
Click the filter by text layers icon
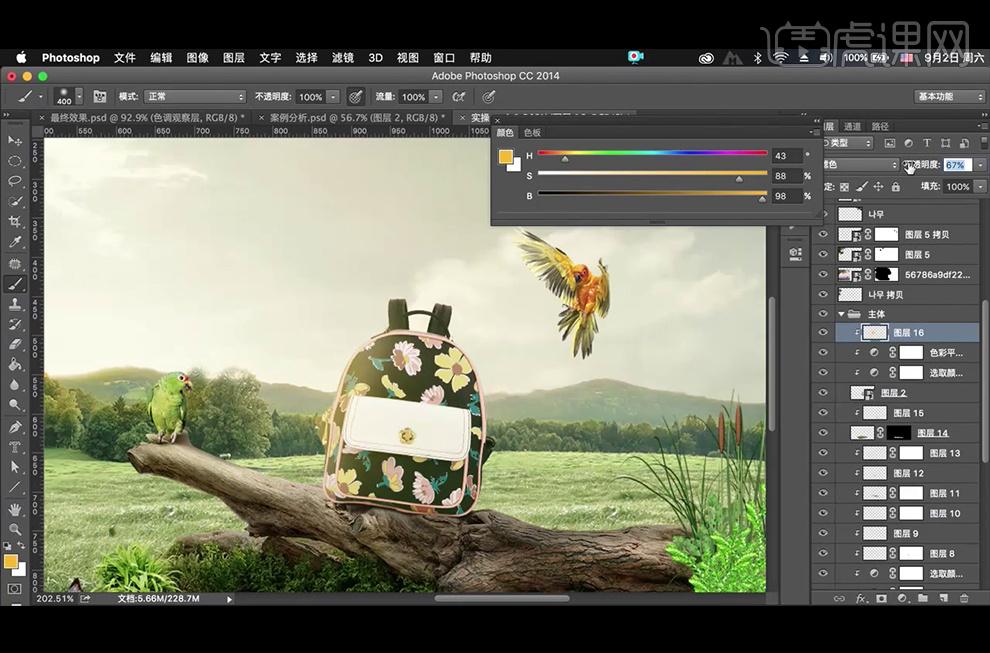coord(927,143)
